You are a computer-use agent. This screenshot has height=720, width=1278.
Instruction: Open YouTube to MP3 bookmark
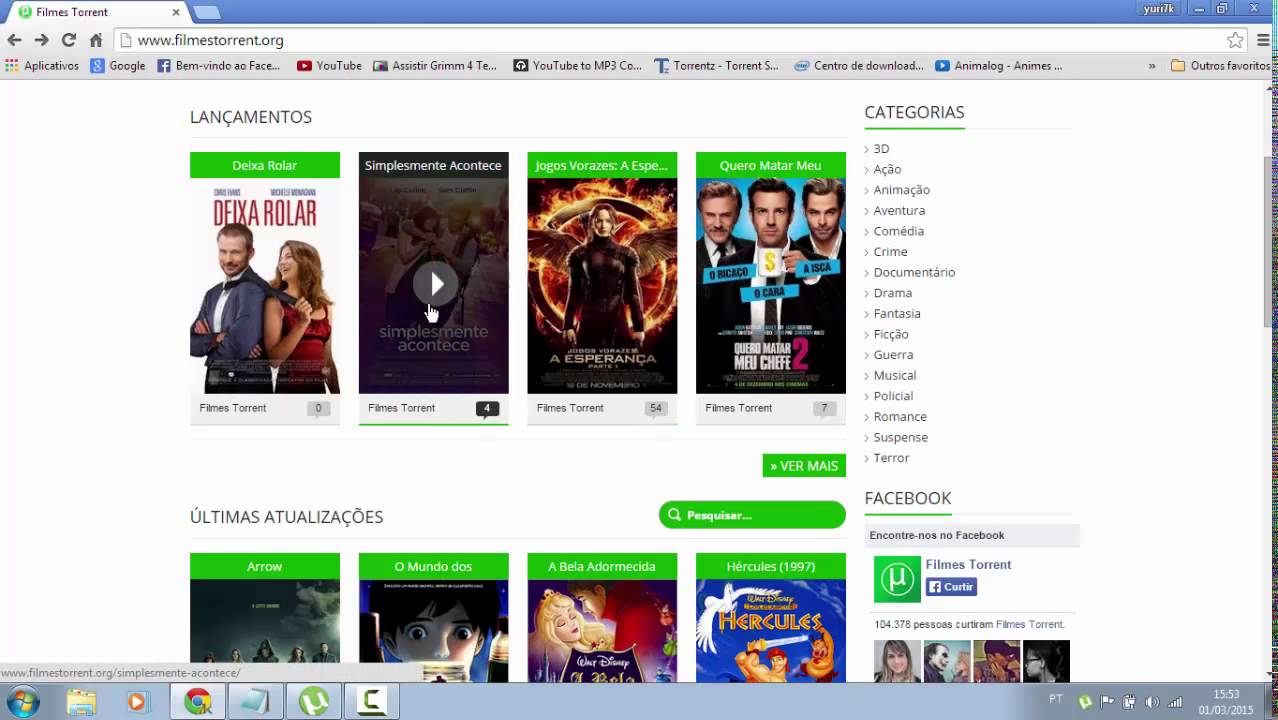click(578, 66)
